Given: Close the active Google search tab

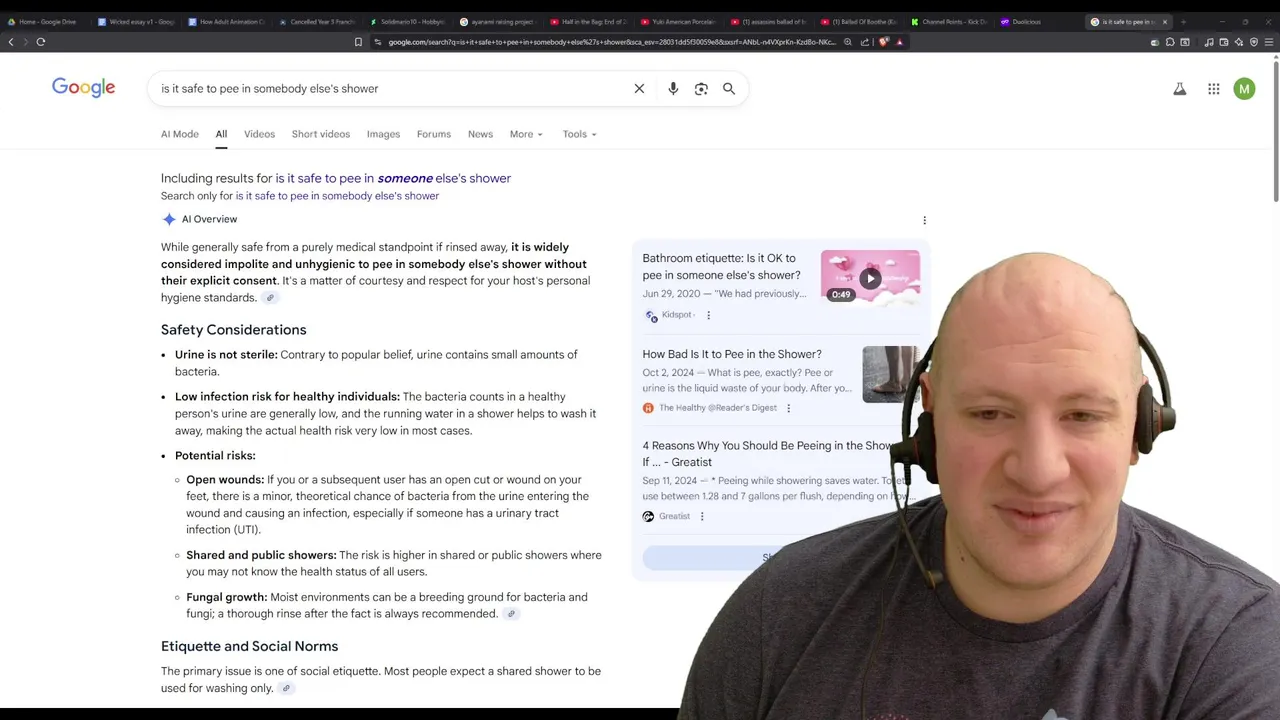Looking at the screenshot, I should (1164, 22).
